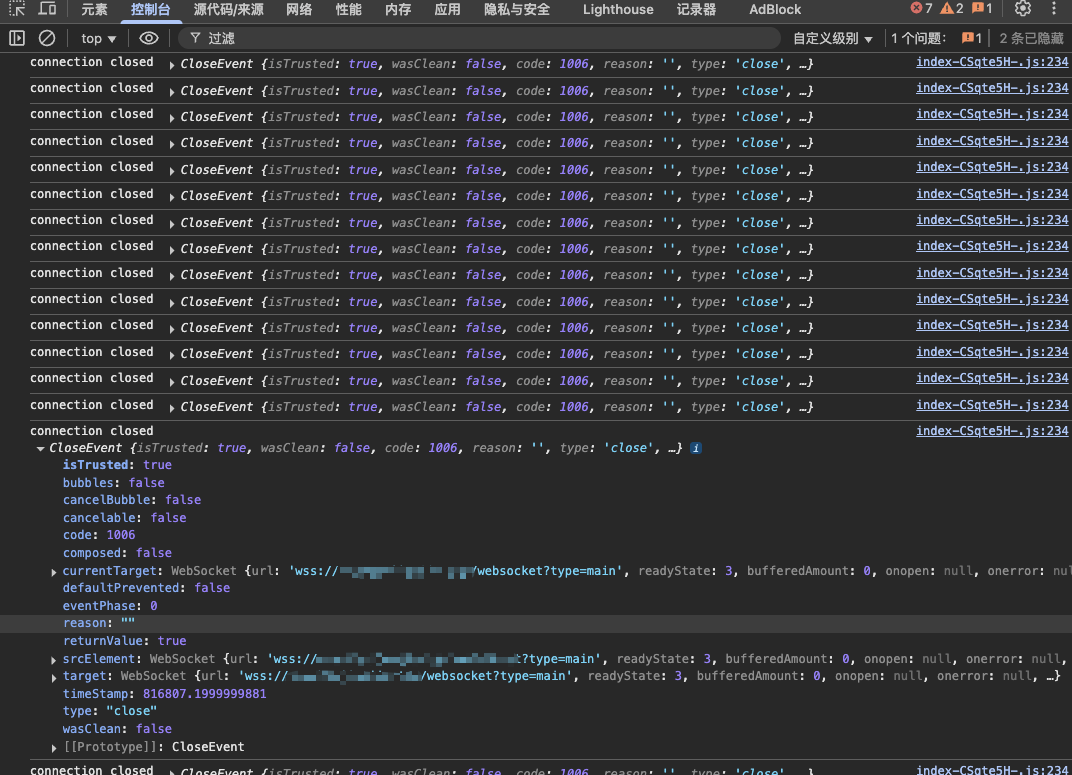Click the filter funnel icon
1072x775 pixels.
(x=196, y=38)
